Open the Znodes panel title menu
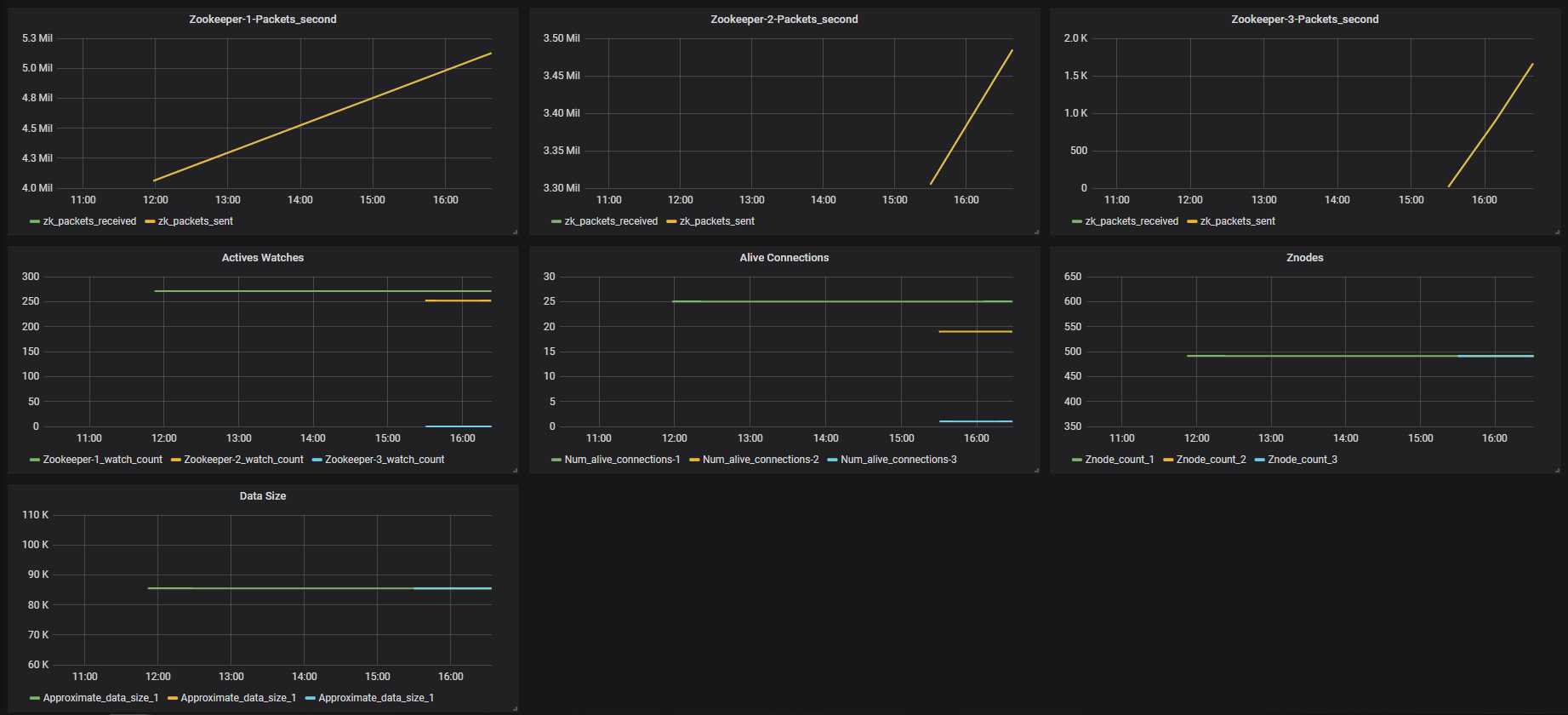The image size is (1568, 715). click(x=1305, y=258)
